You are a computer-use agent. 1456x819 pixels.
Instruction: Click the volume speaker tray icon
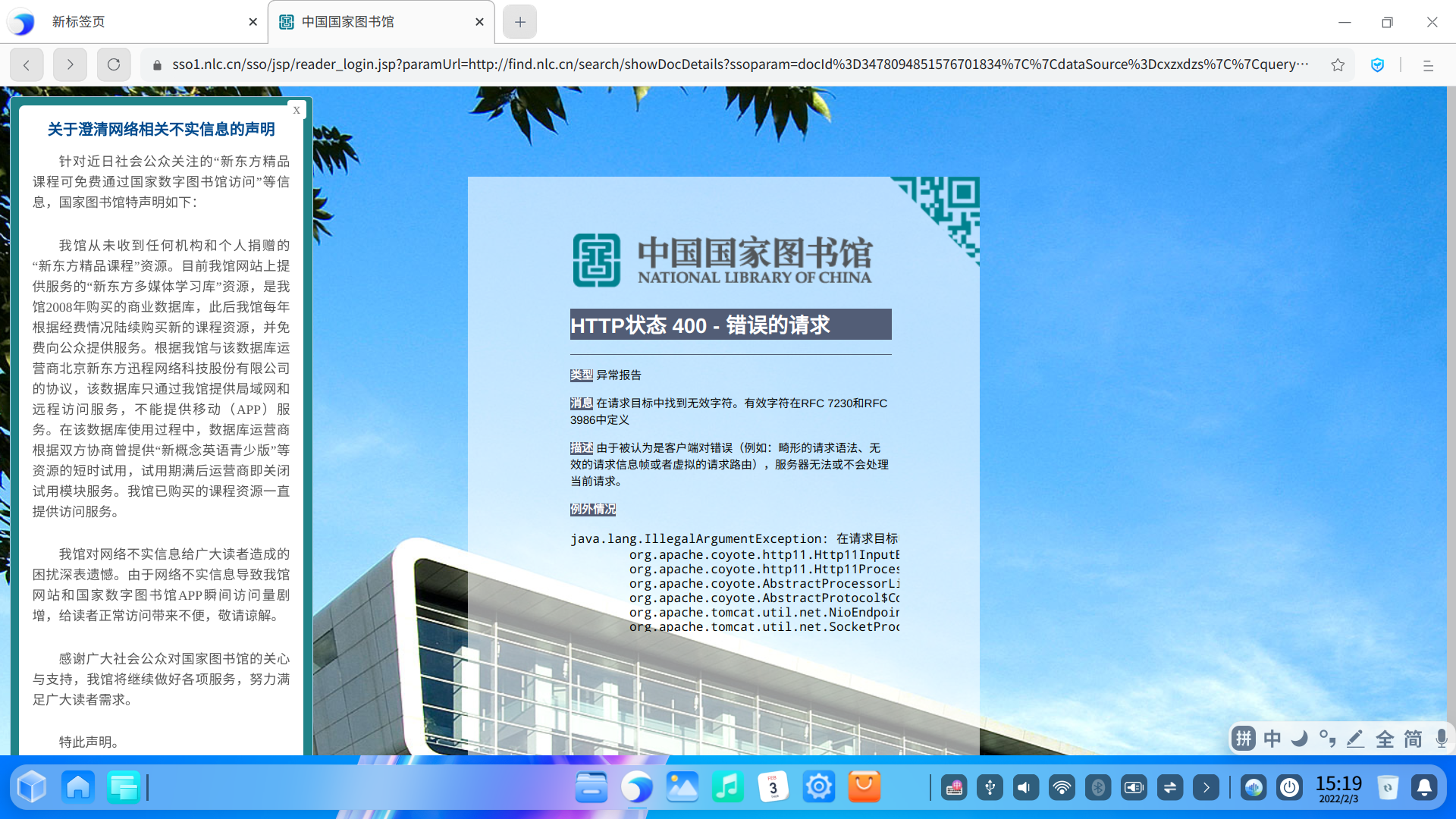point(1025,788)
